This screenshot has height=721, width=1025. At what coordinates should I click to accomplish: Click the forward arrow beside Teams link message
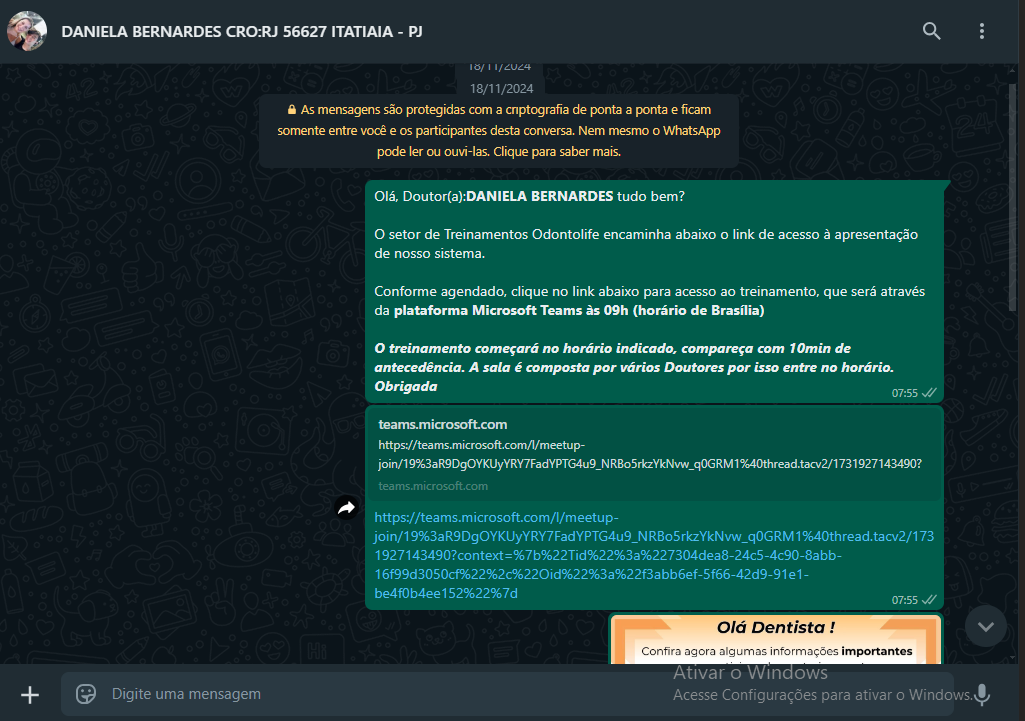(x=346, y=507)
